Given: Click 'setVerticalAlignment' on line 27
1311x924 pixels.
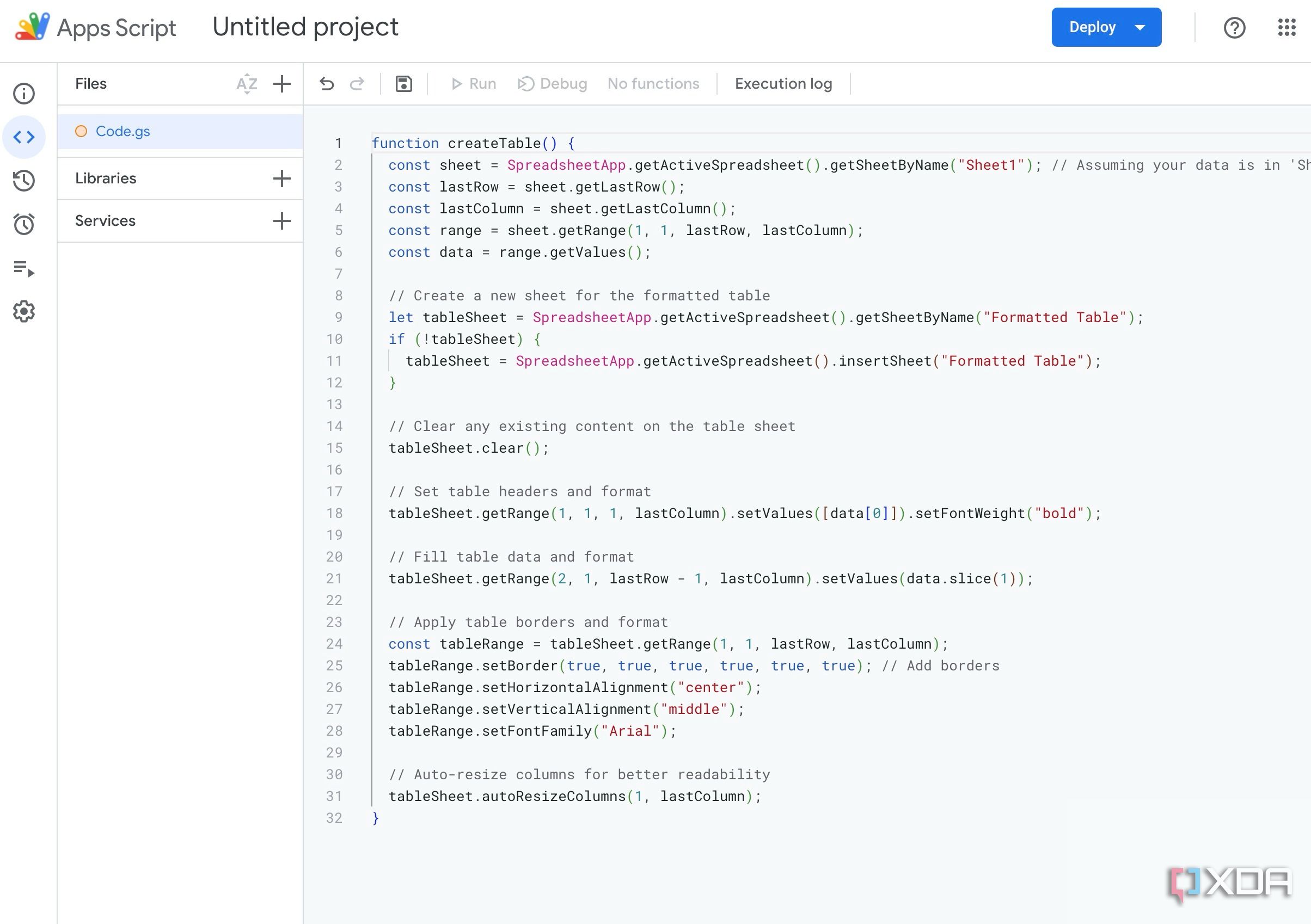Looking at the screenshot, I should coord(566,709).
